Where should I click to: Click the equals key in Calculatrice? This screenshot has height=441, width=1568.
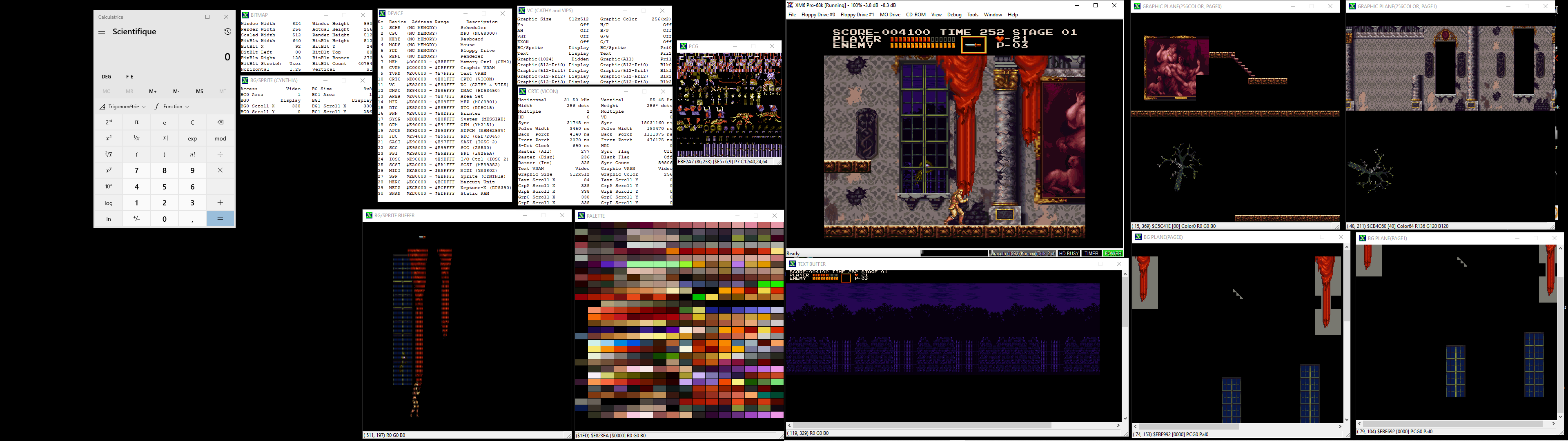(220, 219)
